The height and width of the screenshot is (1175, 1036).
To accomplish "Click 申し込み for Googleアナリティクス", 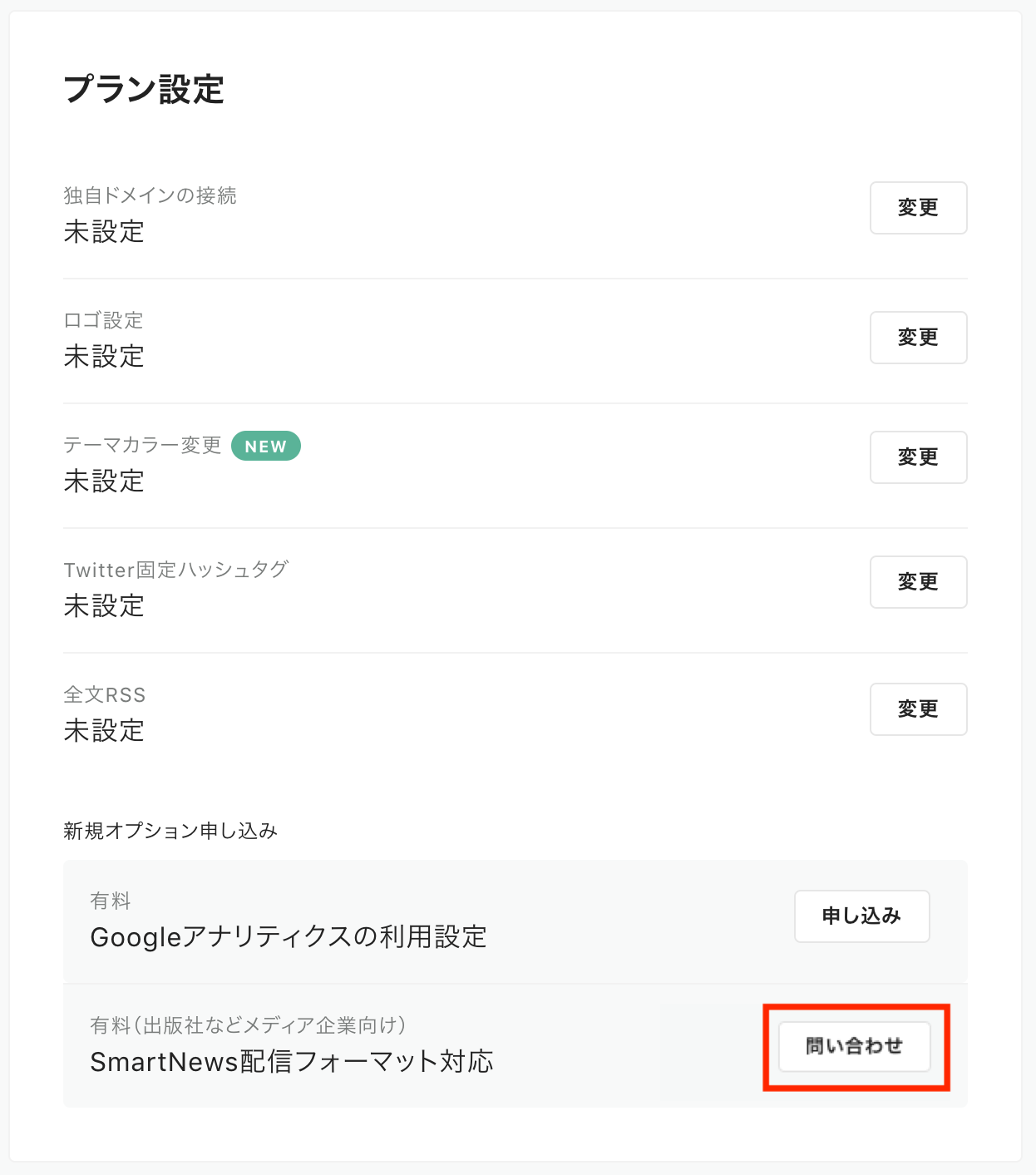I will [x=861, y=916].
